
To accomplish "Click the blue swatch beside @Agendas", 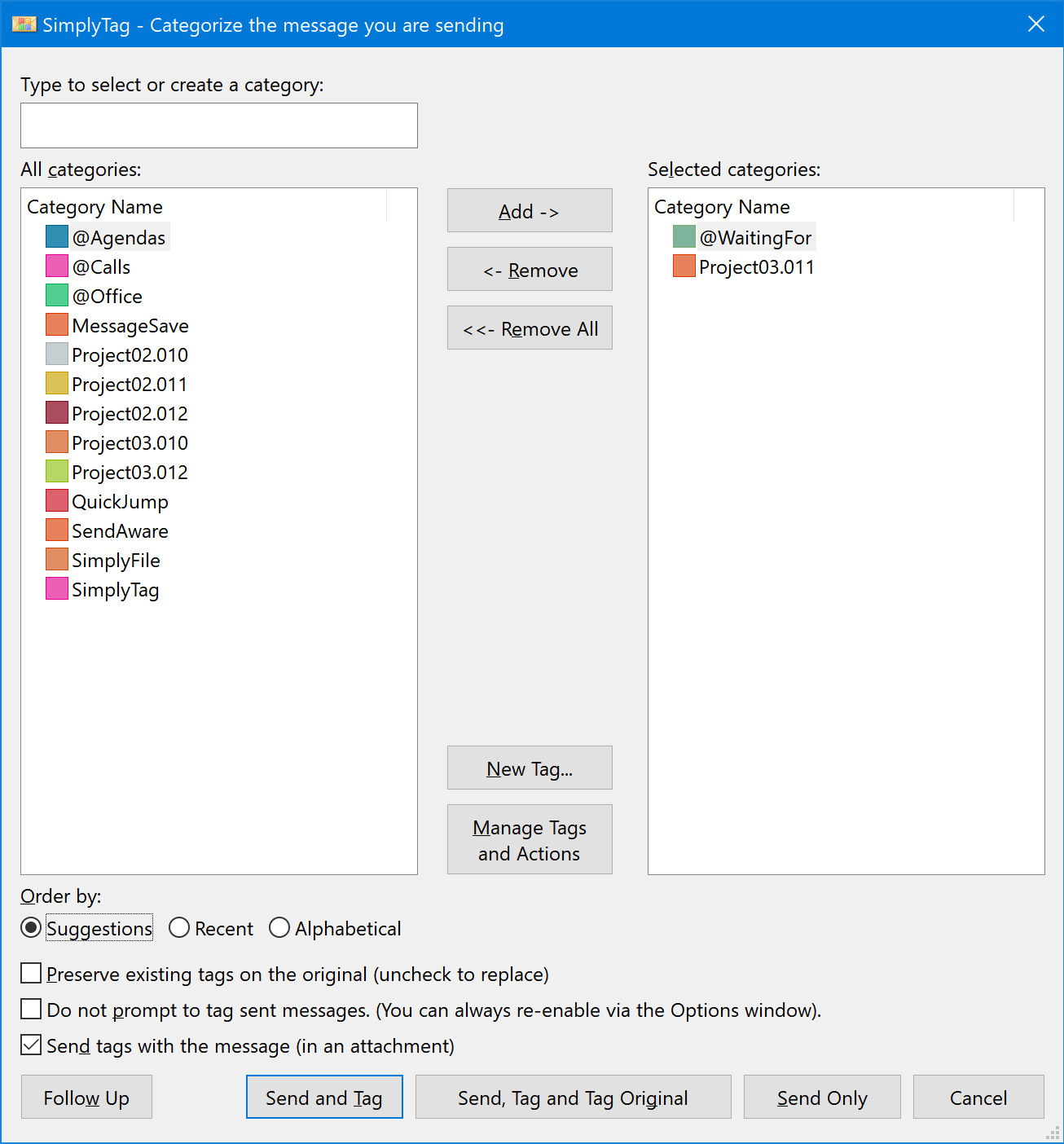I will (57, 237).
